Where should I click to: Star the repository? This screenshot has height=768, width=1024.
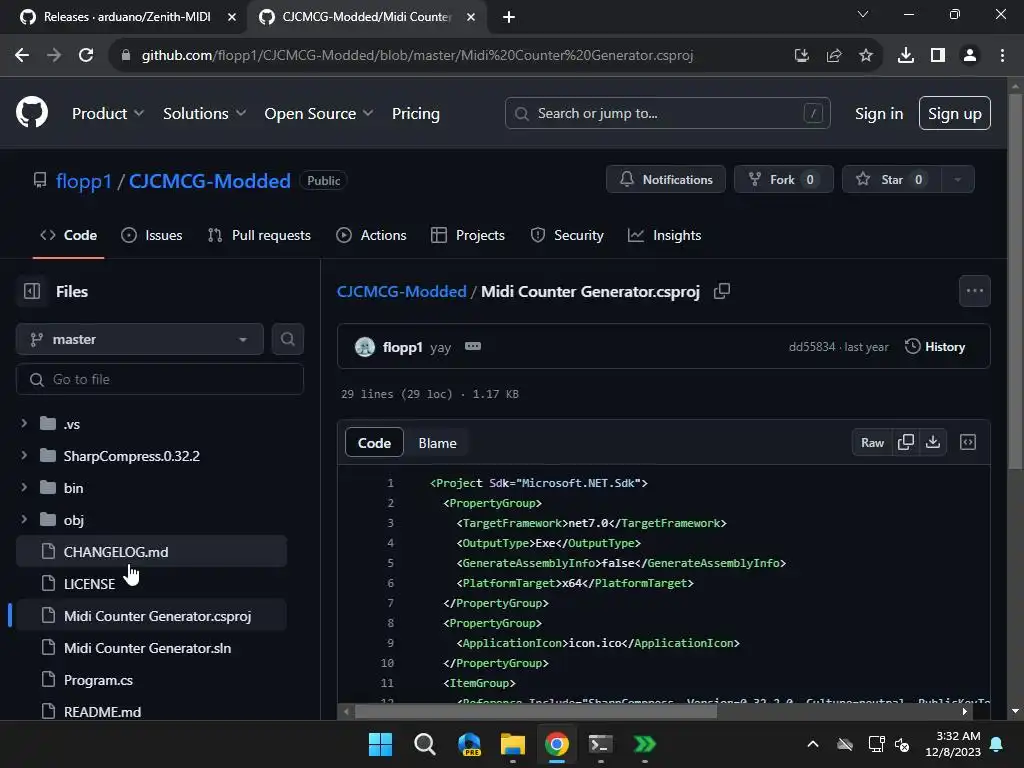click(891, 180)
